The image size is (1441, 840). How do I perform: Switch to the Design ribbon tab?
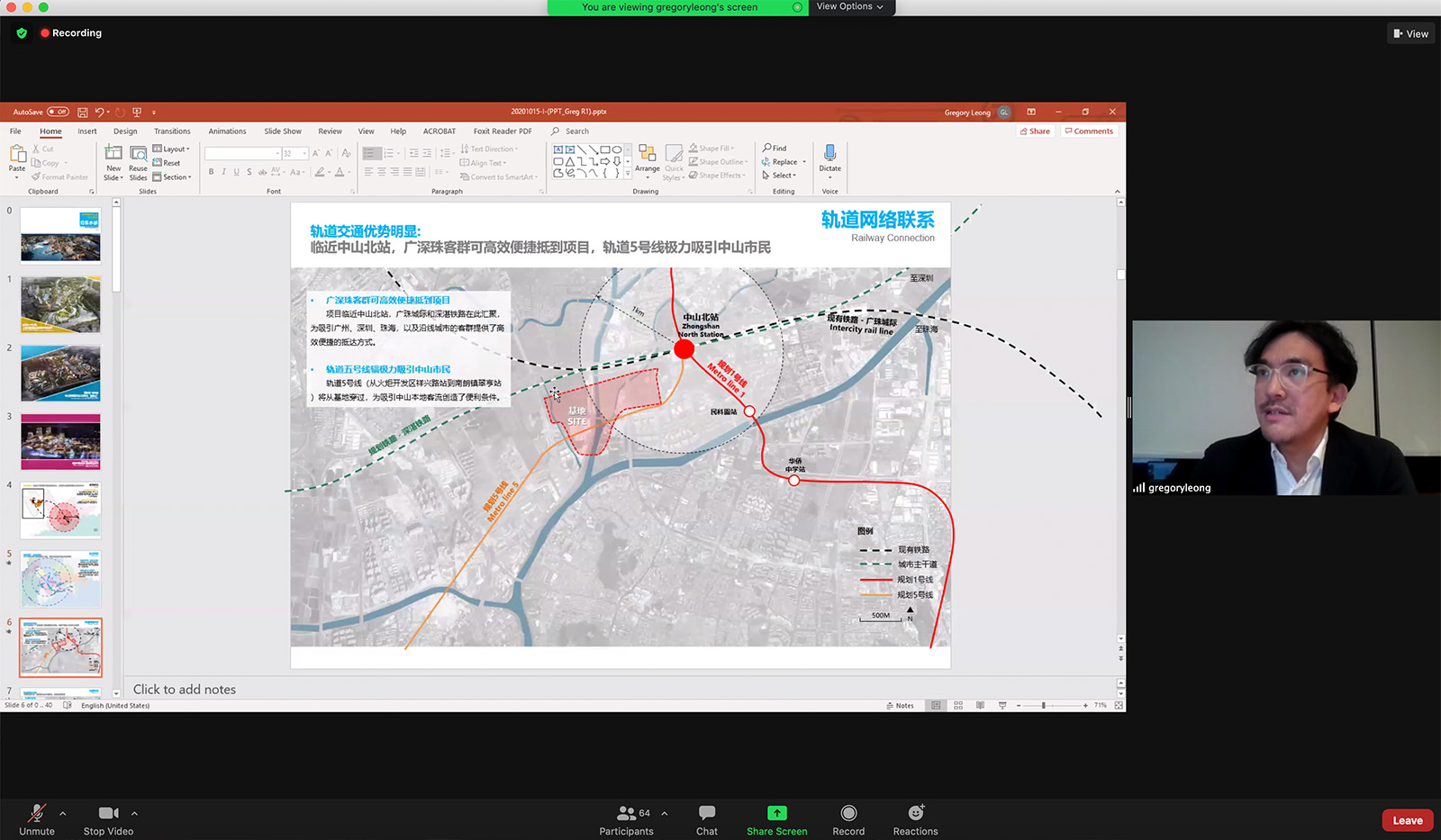coord(125,131)
